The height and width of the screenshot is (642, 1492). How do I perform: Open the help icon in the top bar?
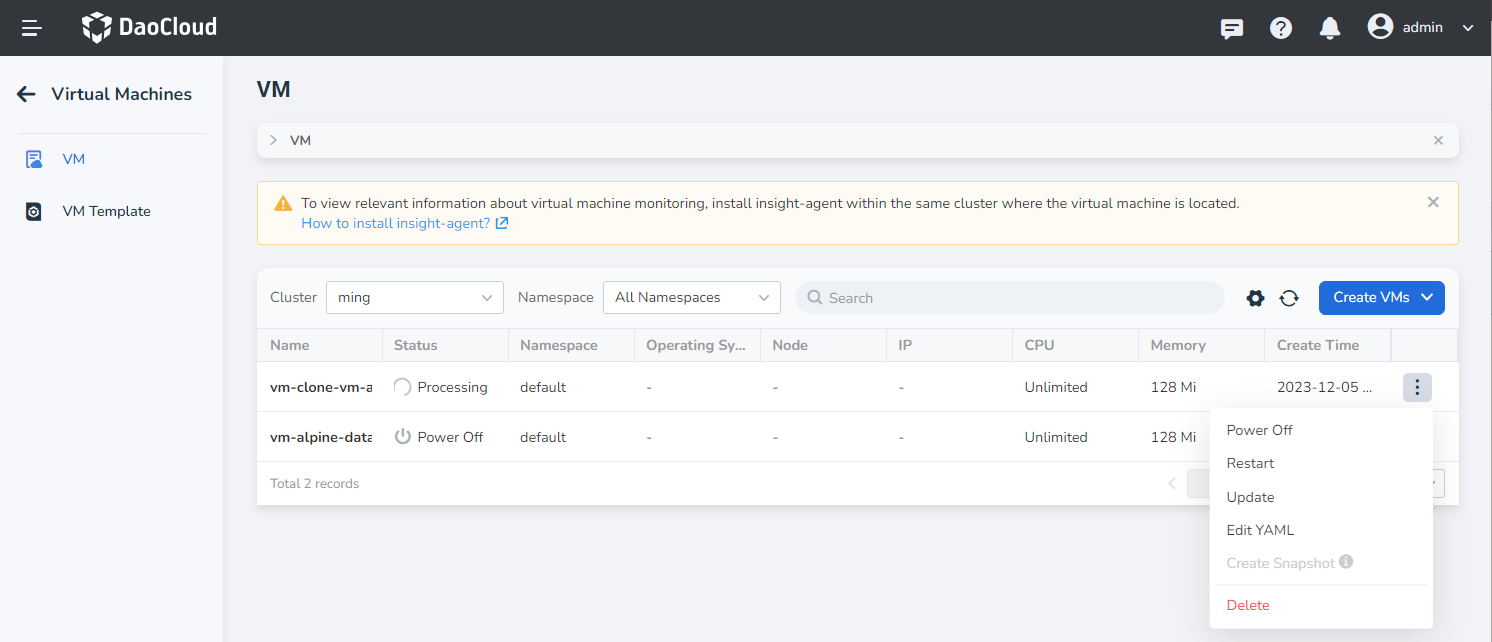1281,27
